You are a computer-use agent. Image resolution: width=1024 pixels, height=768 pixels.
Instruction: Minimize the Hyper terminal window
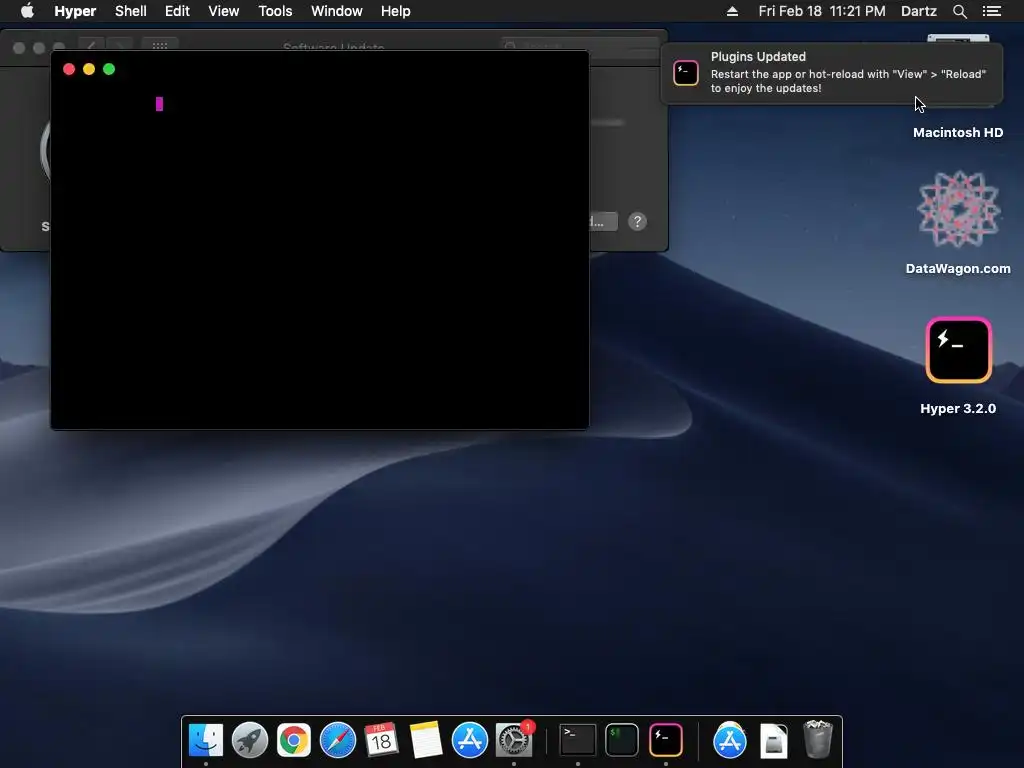(89, 69)
